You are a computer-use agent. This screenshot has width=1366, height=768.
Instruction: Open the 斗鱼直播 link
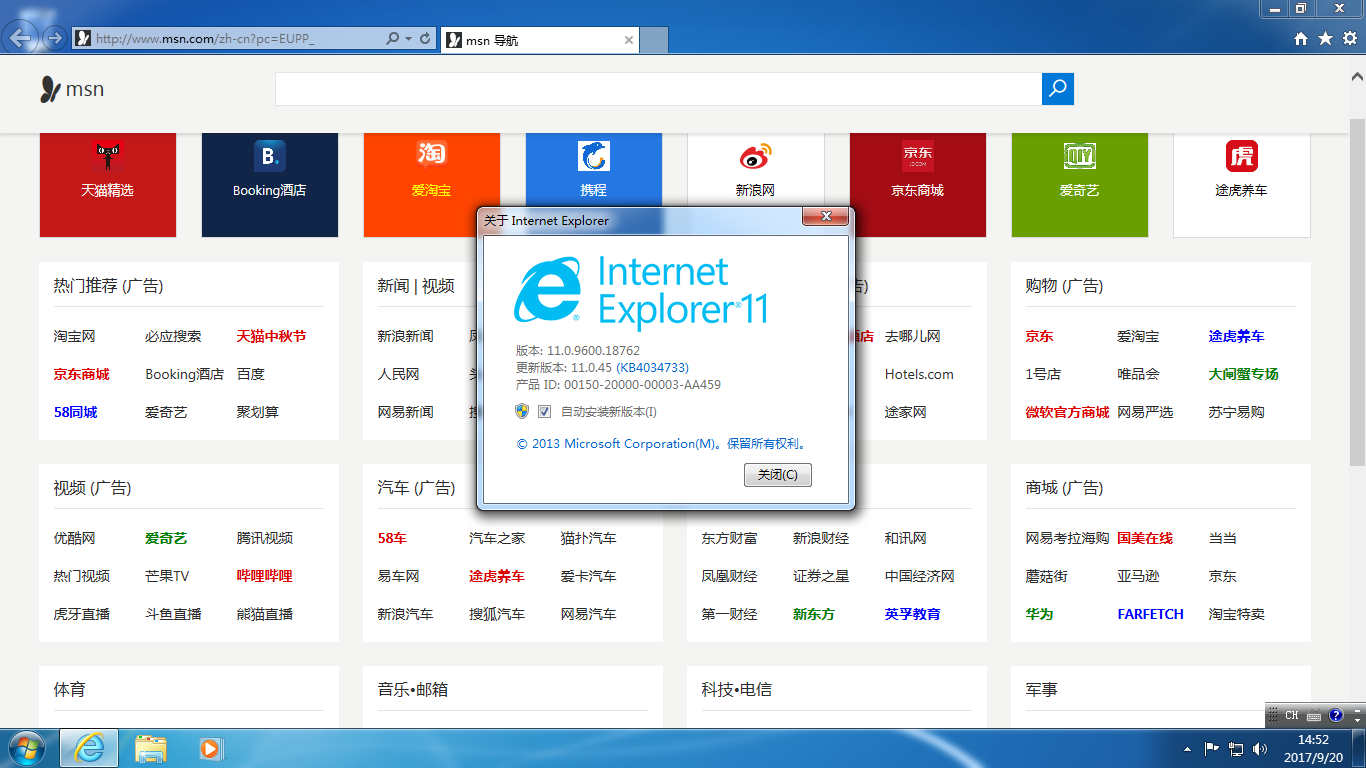(x=173, y=614)
